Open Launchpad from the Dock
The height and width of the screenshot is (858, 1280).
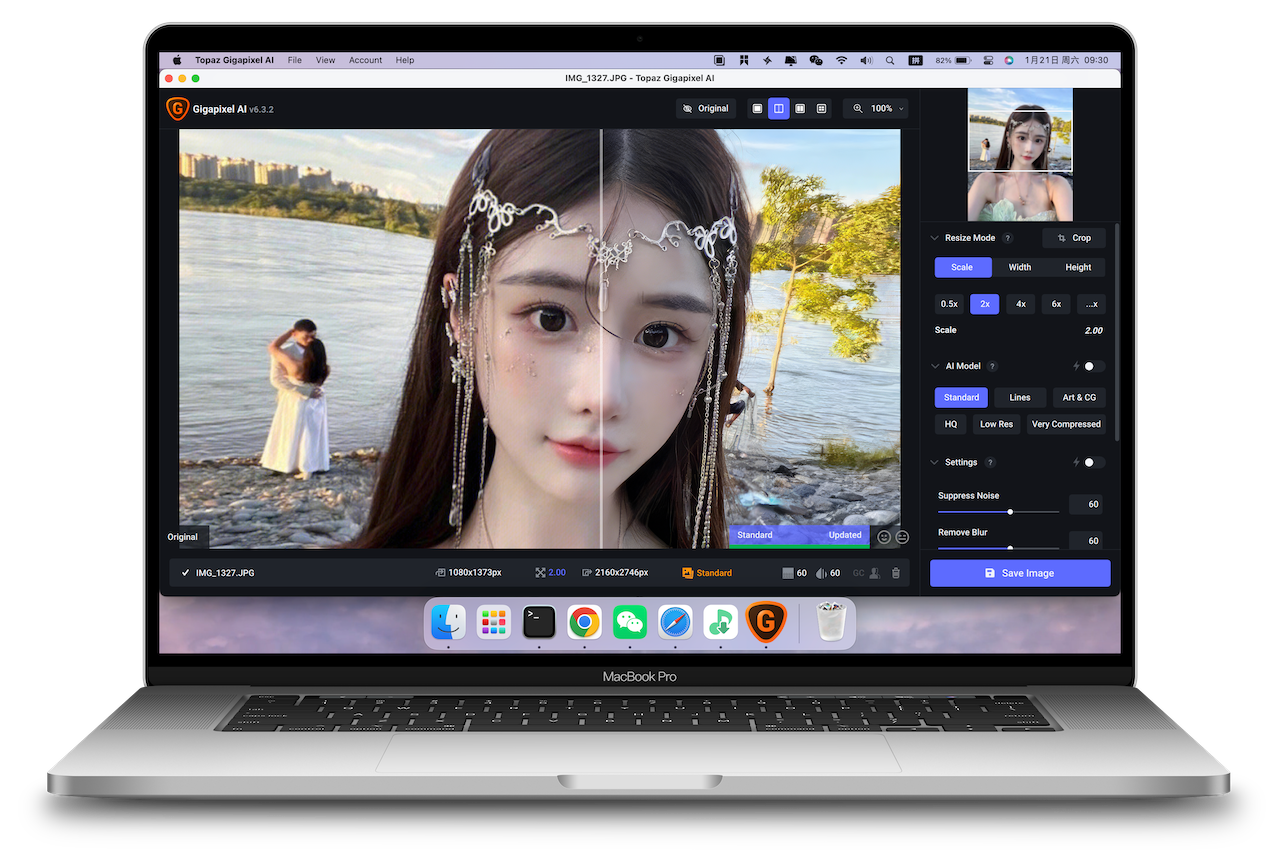coord(494,622)
